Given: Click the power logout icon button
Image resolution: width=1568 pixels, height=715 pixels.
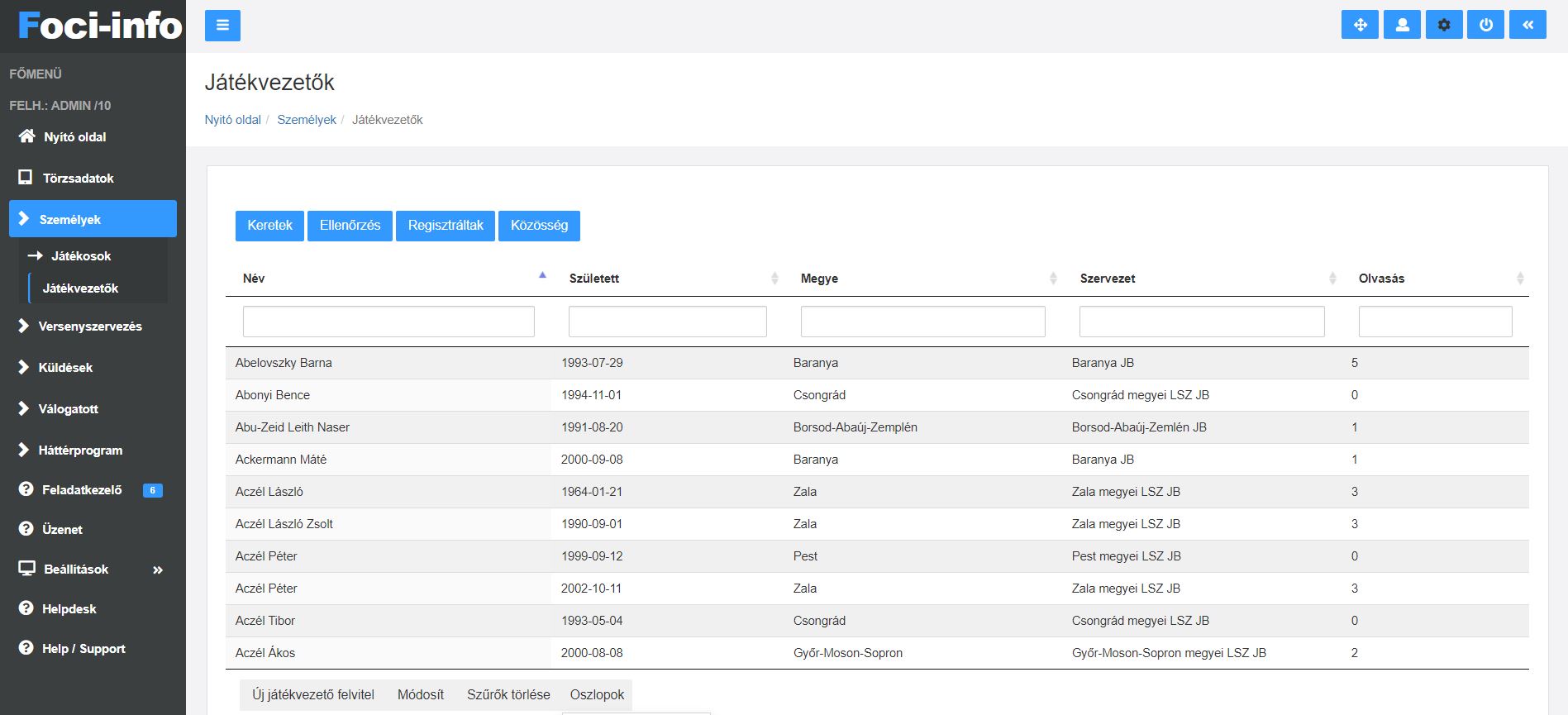Looking at the screenshot, I should (x=1485, y=25).
